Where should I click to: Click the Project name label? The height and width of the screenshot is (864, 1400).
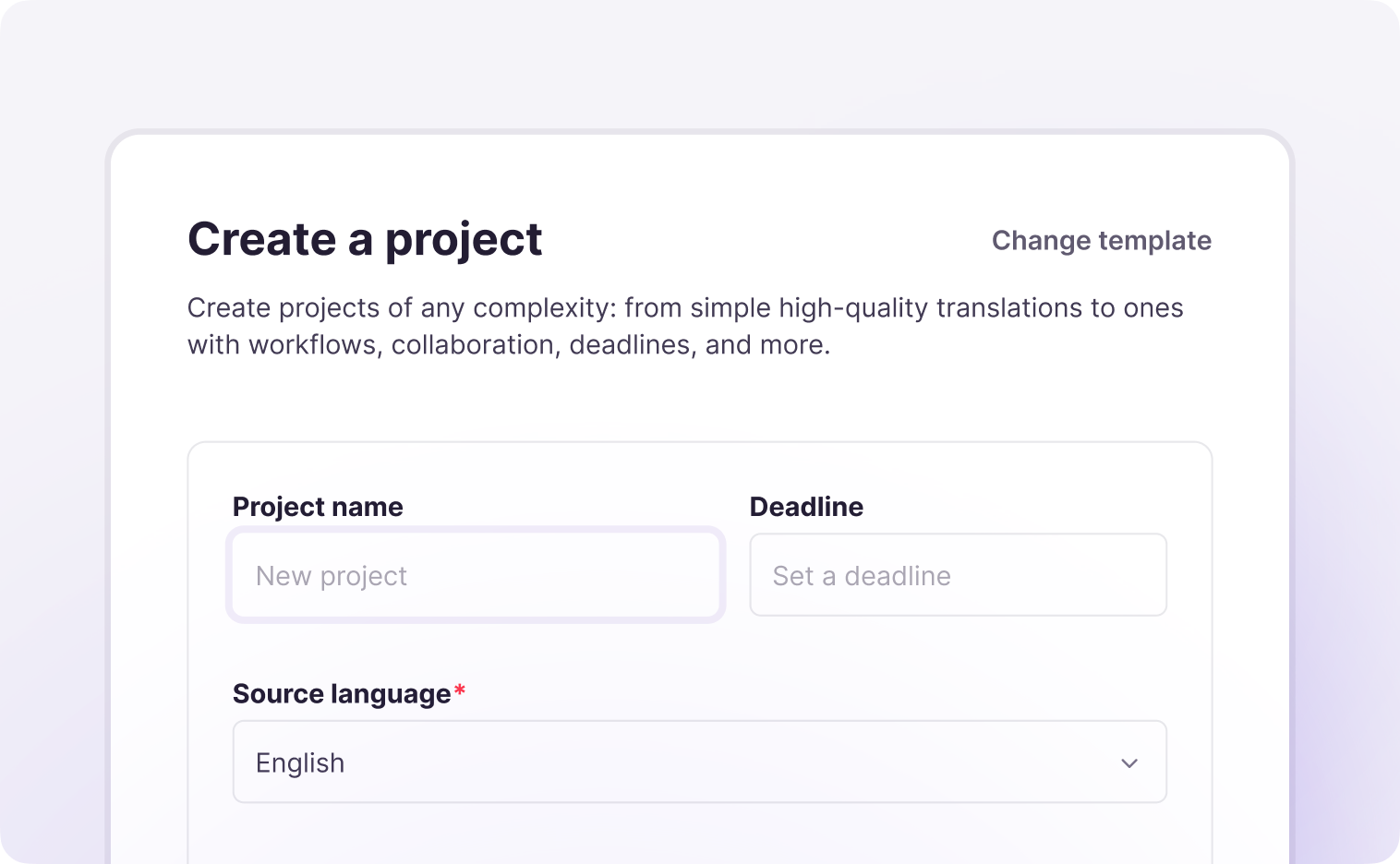click(x=318, y=507)
